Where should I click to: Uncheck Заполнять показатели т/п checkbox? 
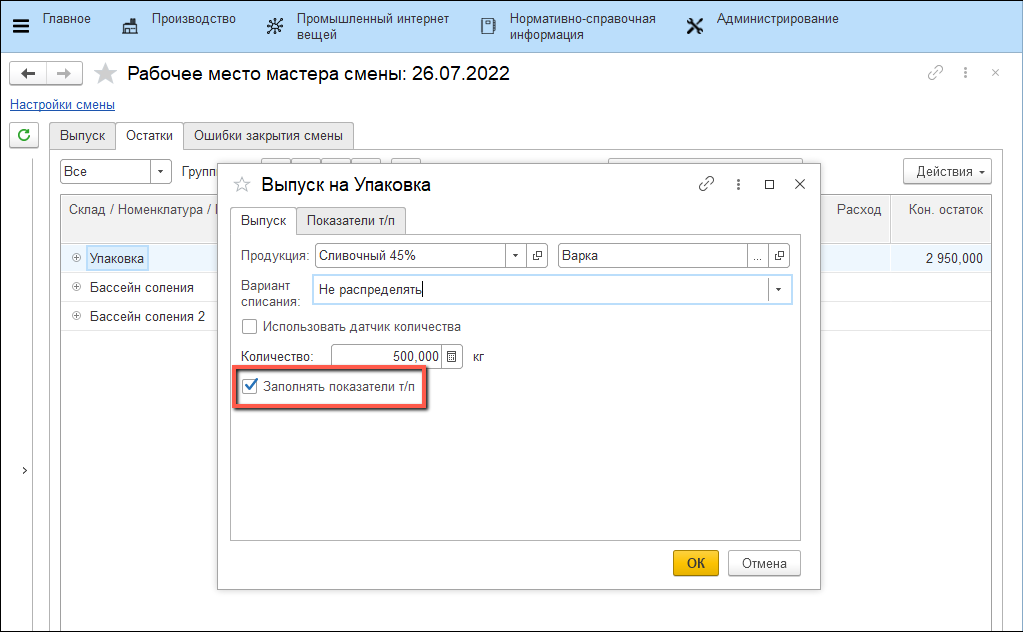click(x=250, y=386)
